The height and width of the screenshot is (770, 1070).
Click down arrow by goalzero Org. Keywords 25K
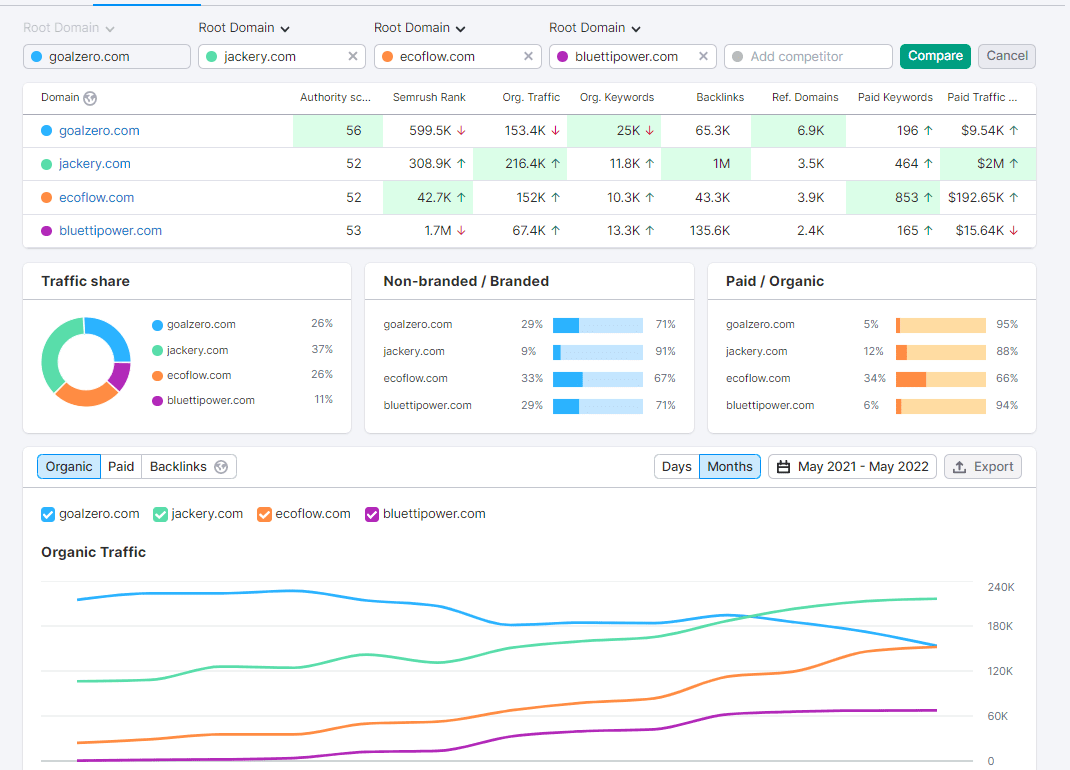pos(650,130)
